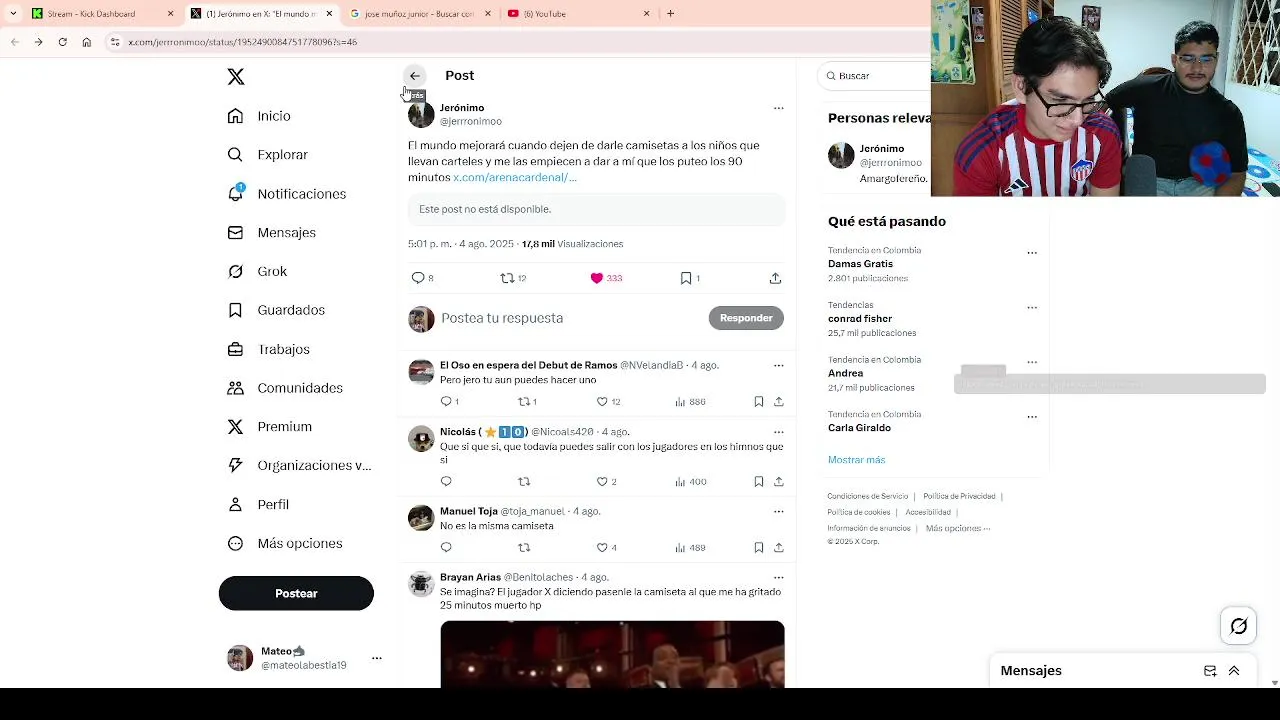The image size is (1280, 720).
Task: Click Mostrar más under trends
Action: click(x=856, y=460)
